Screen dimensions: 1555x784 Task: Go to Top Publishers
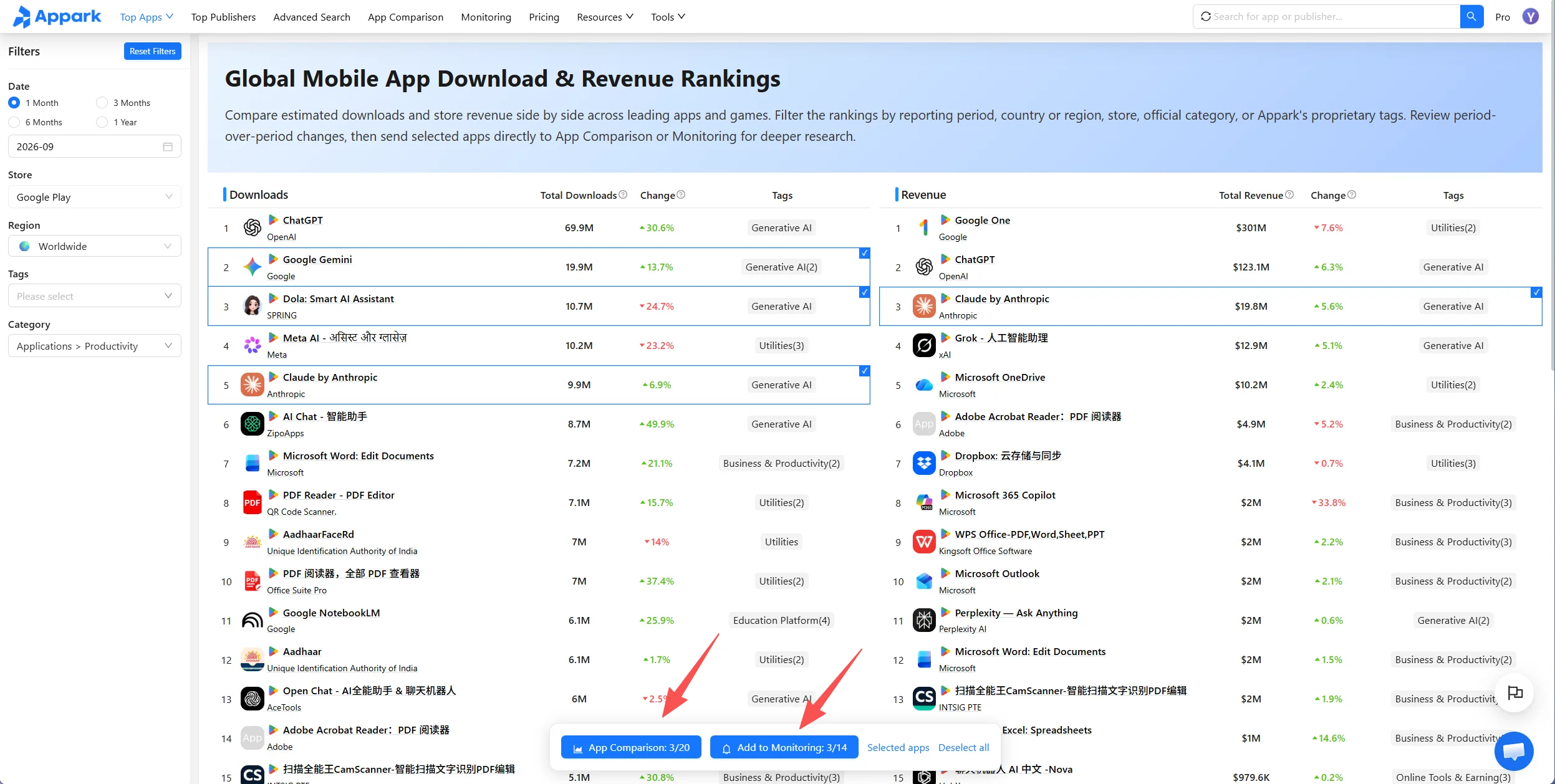click(223, 17)
